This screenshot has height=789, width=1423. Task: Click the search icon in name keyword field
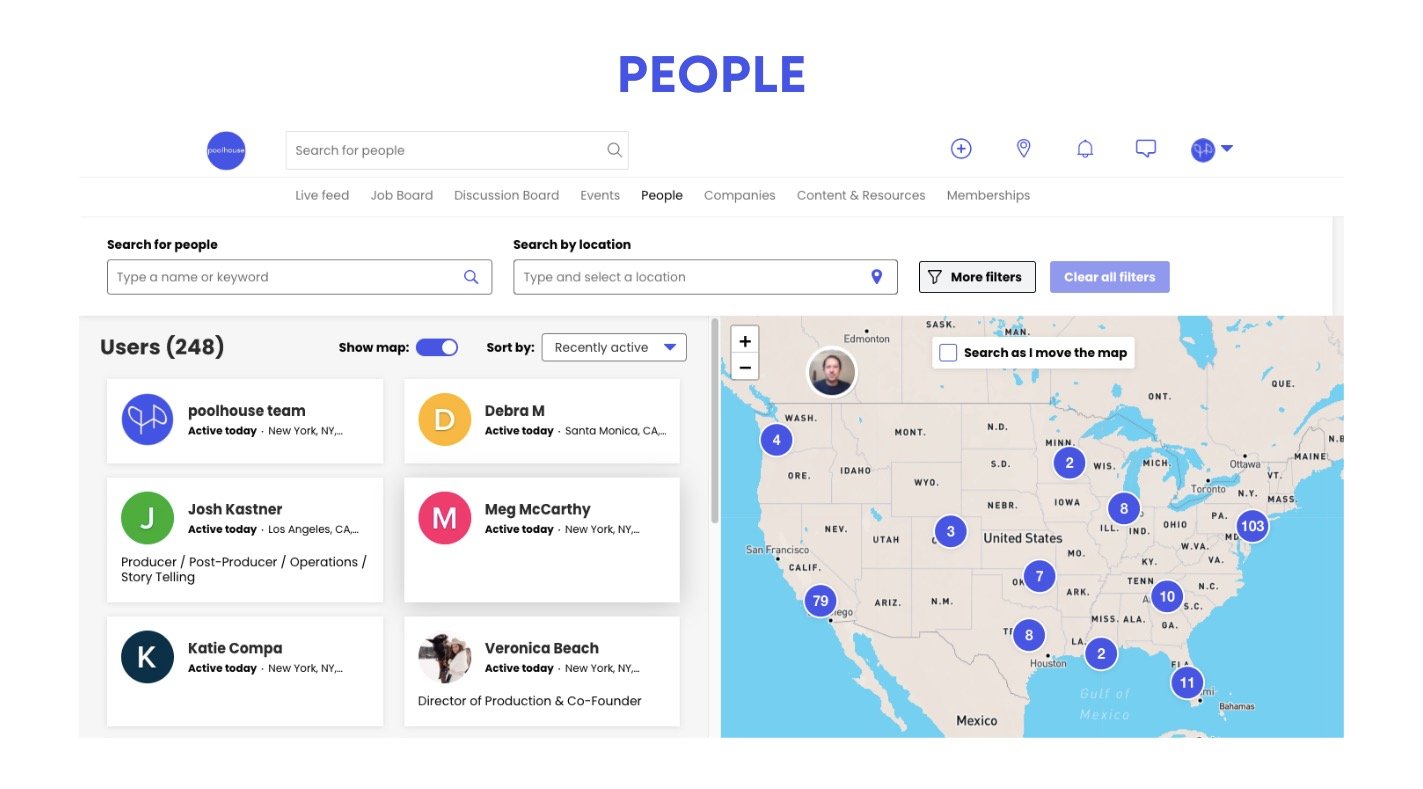tap(471, 277)
